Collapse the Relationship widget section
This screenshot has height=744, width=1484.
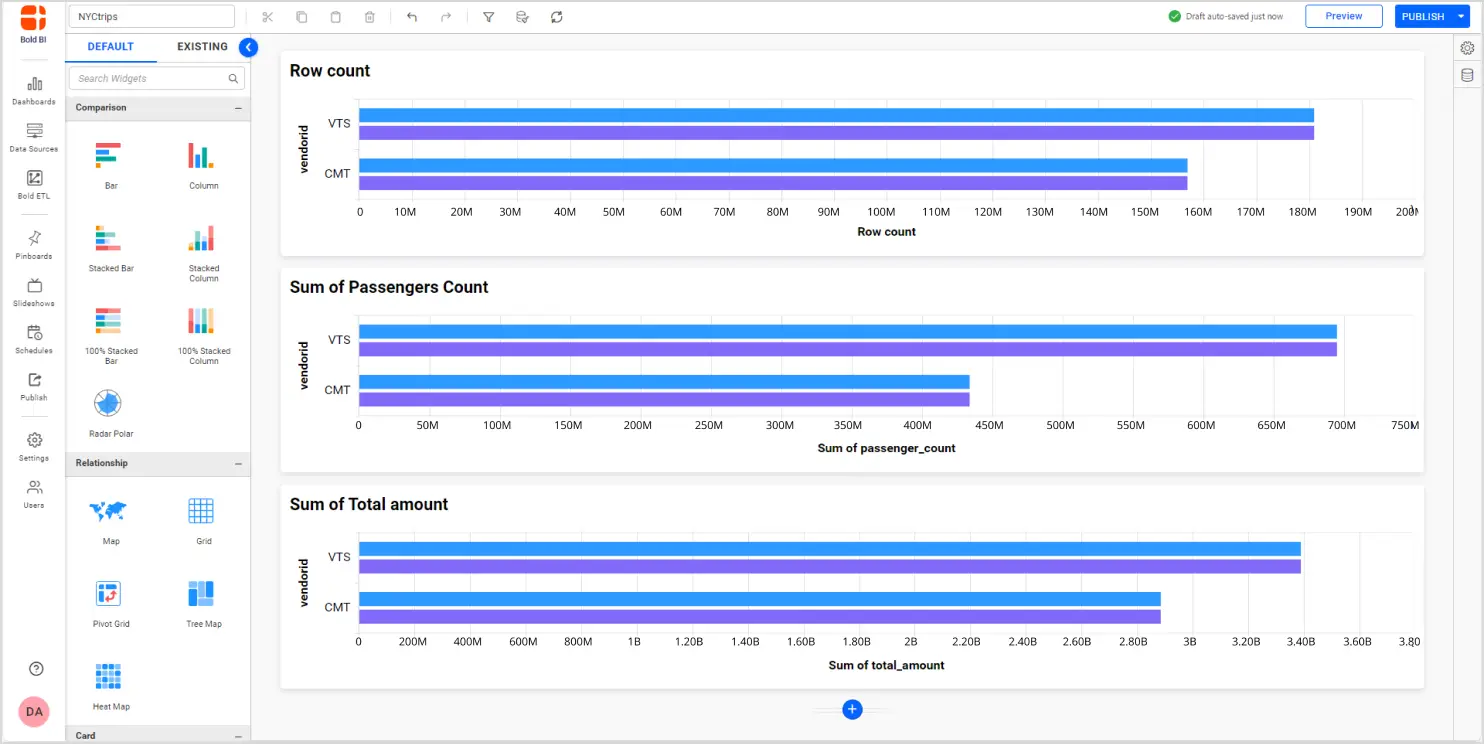238,464
